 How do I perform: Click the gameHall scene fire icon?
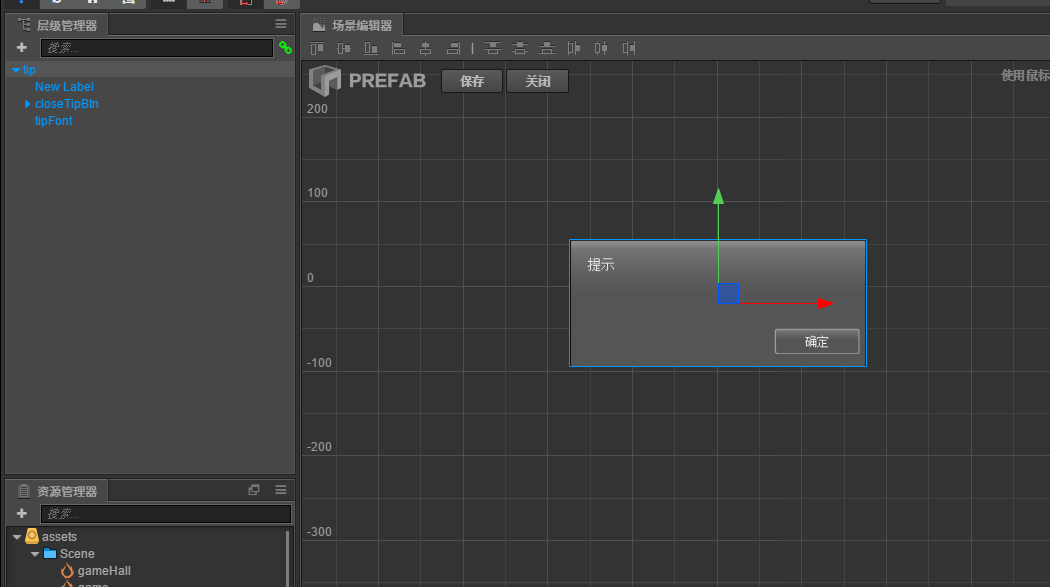pos(67,571)
